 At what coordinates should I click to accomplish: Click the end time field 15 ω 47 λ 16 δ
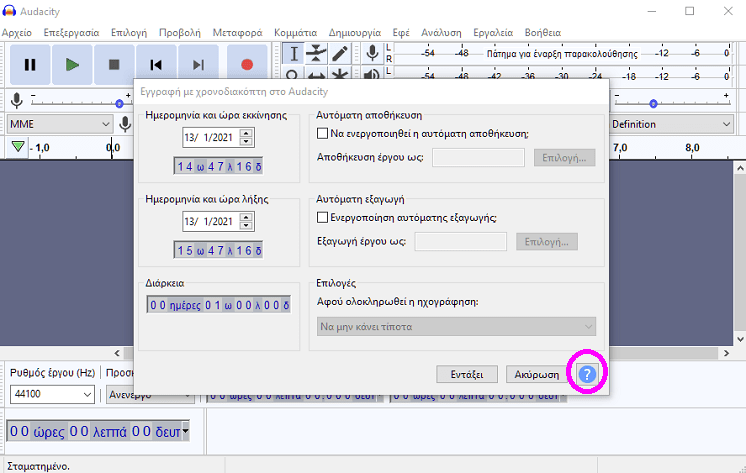[x=218, y=250]
